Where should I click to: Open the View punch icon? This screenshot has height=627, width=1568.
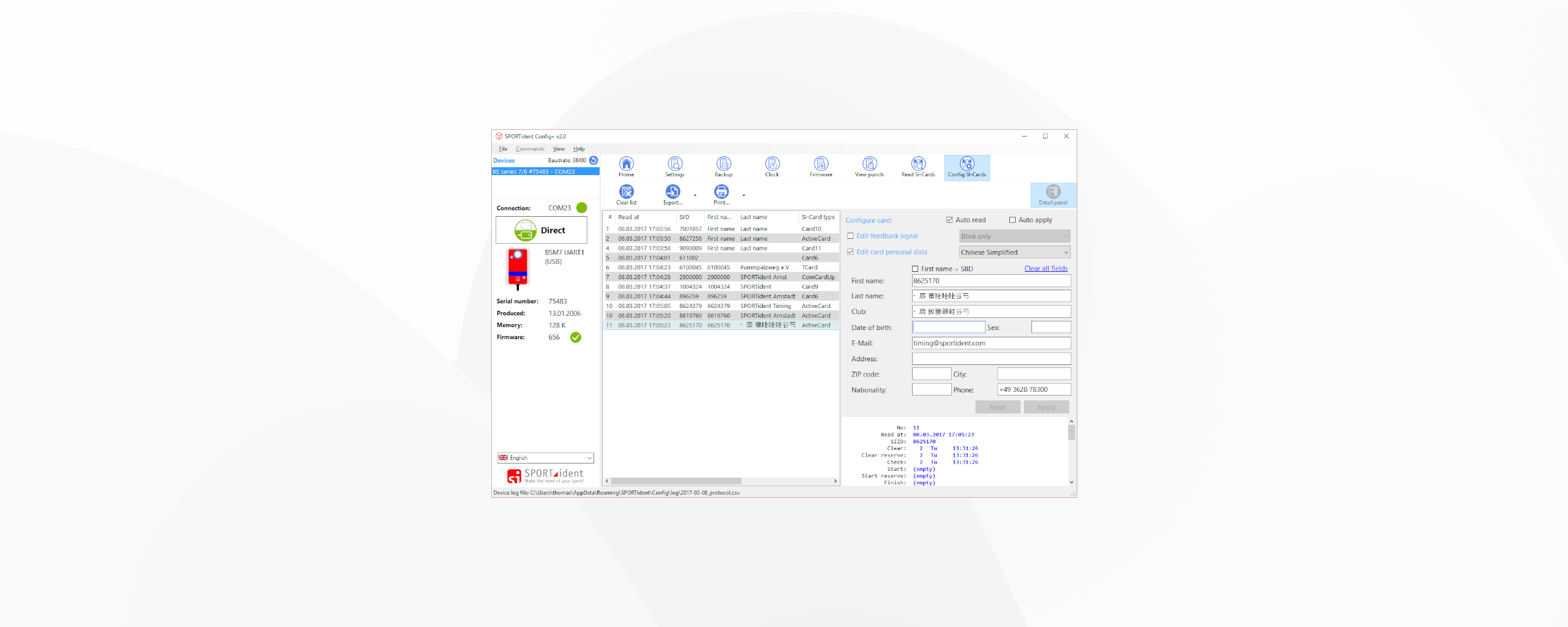pyautogui.click(x=869, y=167)
